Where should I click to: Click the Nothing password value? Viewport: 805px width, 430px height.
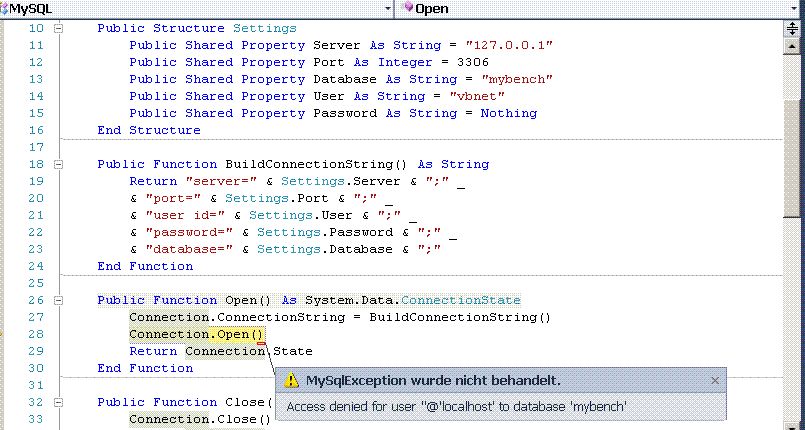click(x=509, y=113)
